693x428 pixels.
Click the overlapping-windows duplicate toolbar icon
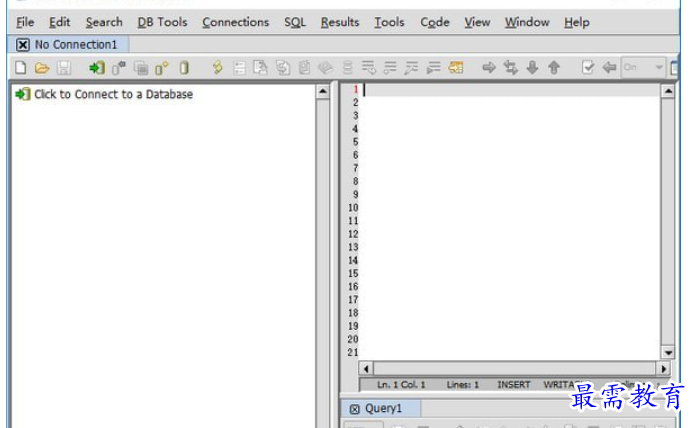coord(141,68)
